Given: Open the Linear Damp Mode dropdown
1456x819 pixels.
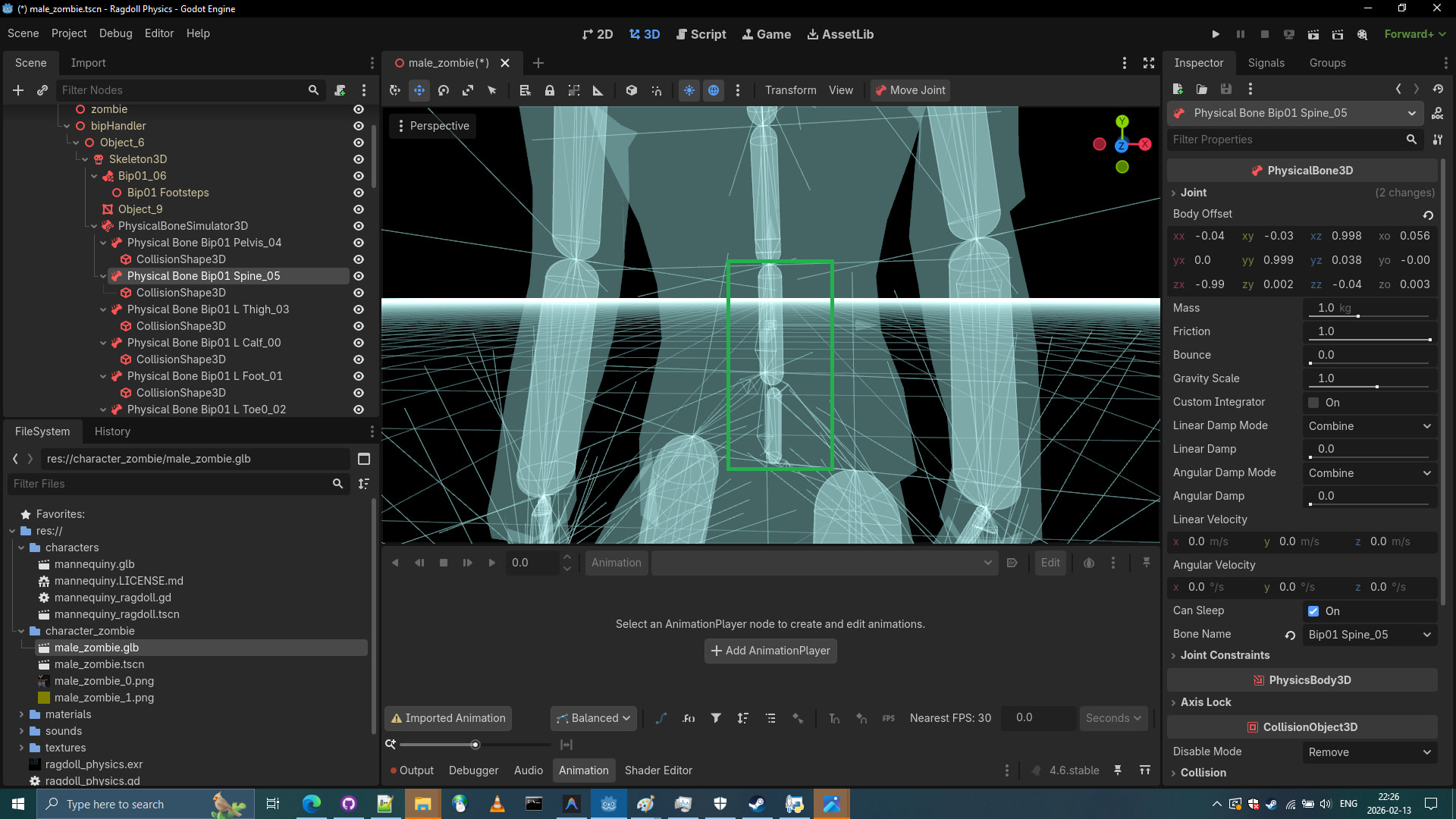Looking at the screenshot, I should [1370, 426].
